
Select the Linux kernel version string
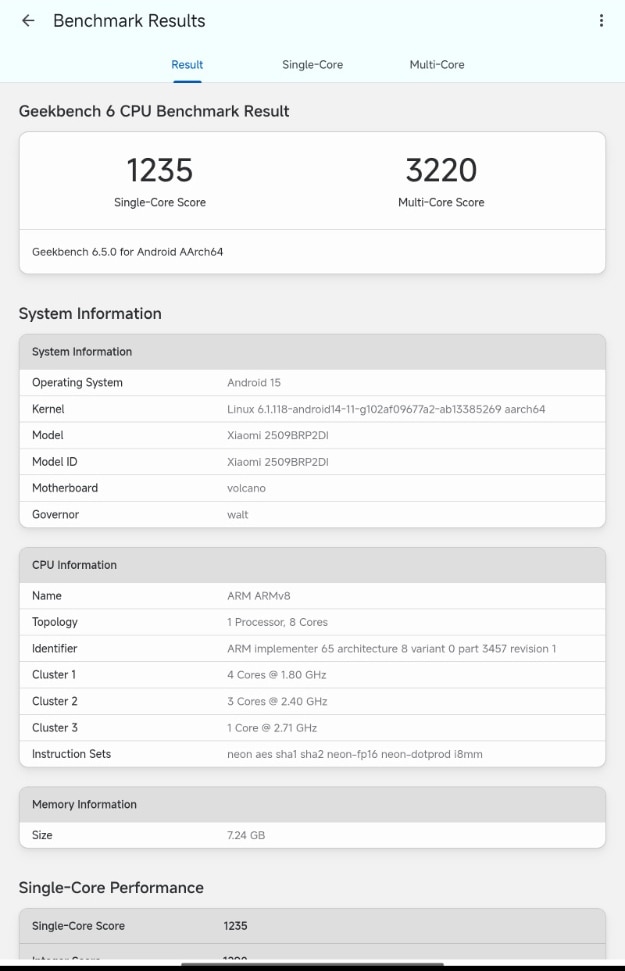tap(386, 409)
